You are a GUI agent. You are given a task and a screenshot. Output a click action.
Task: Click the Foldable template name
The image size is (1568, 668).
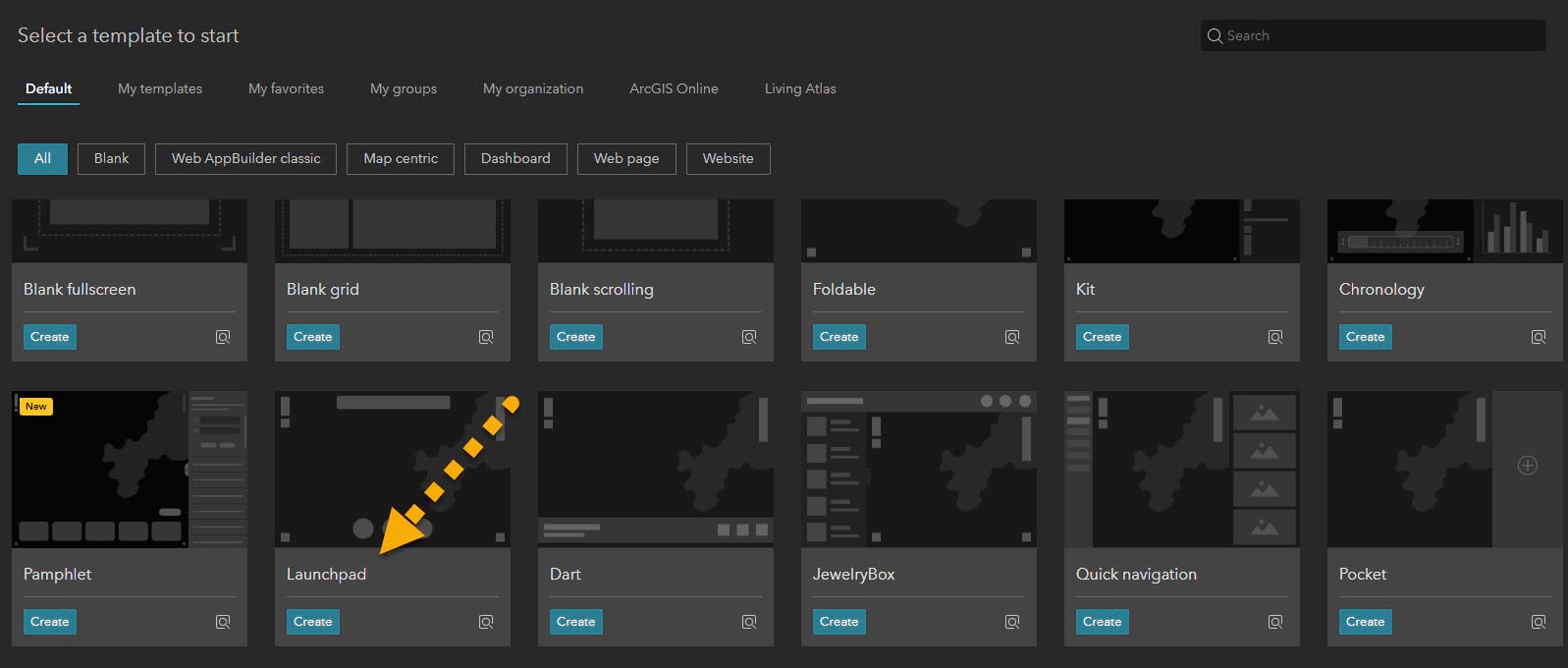click(844, 289)
